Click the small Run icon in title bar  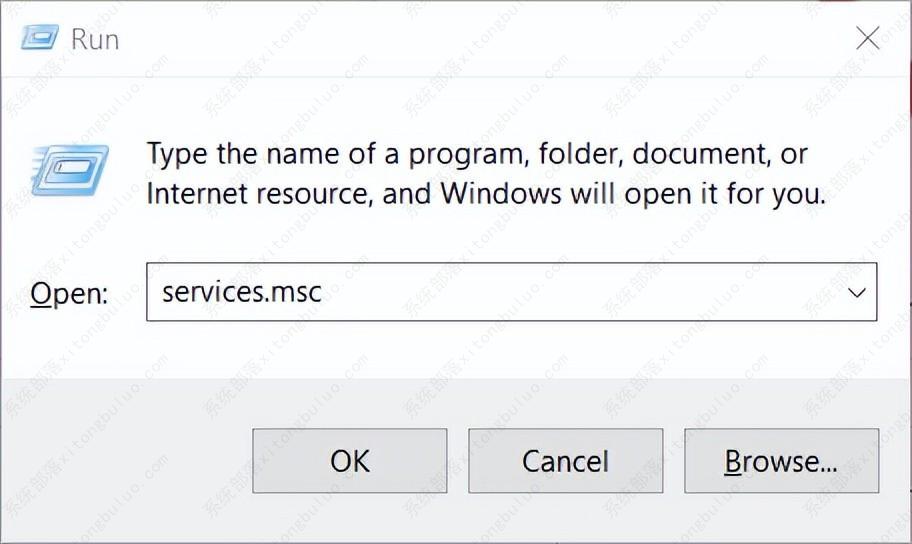tap(41, 38)
